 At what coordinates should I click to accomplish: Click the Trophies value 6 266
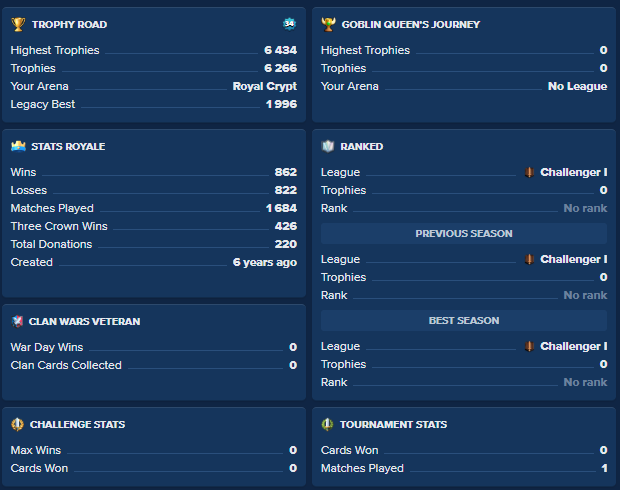280,68
